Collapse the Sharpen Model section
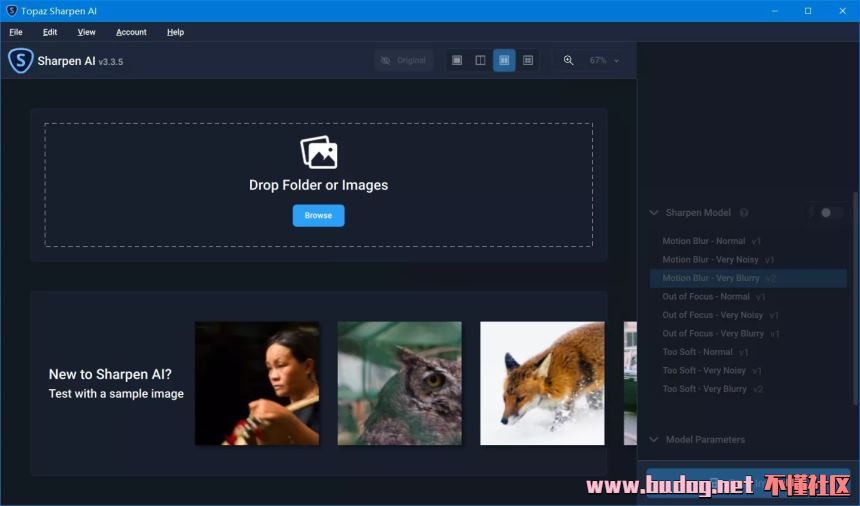This screenshot has width=860, height=506. click(654, 213)
